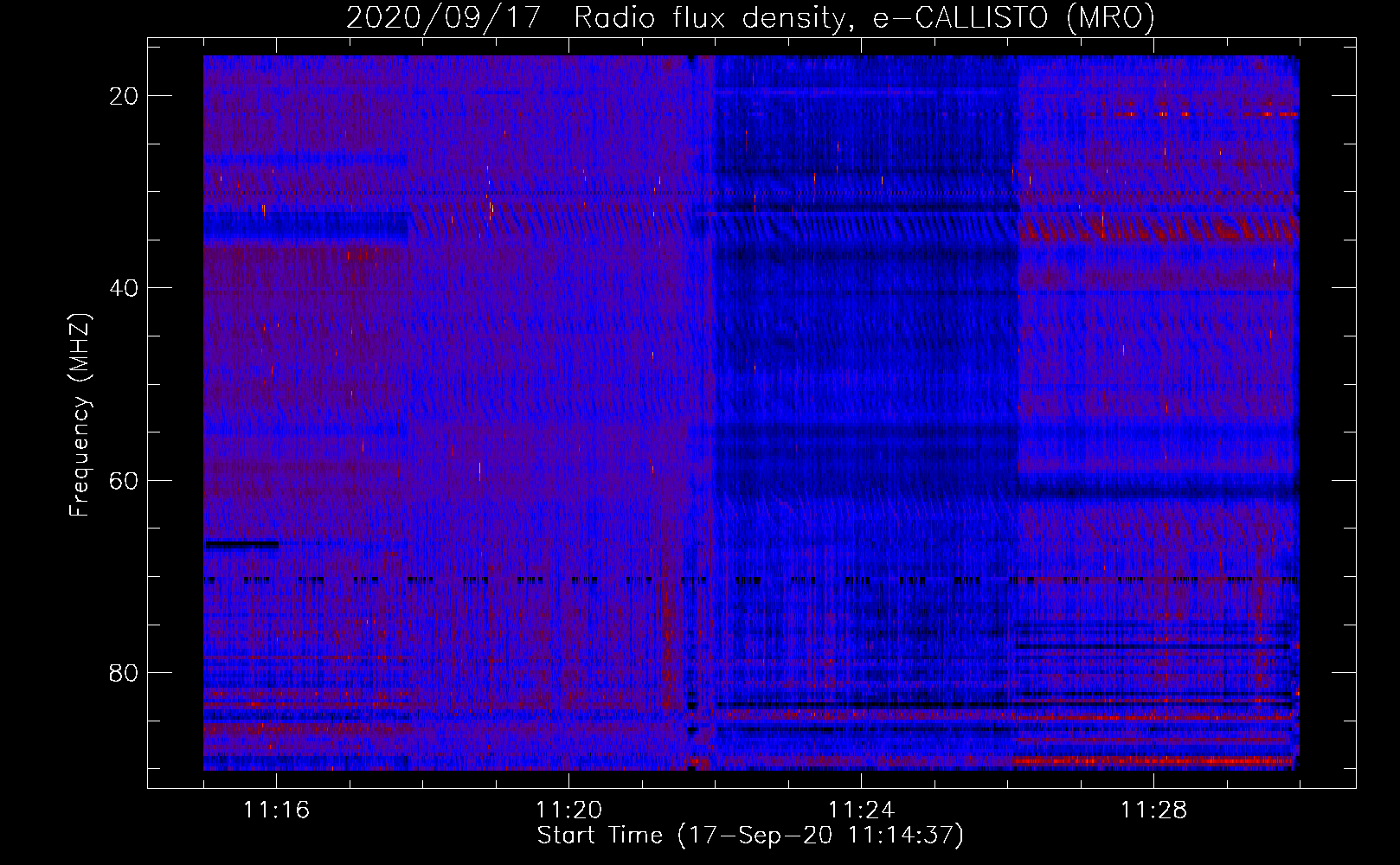Viewport: 1400px width, 865px height.
Task: Click the 'Frequency (MHZ)' axis label
Action: 80,414
